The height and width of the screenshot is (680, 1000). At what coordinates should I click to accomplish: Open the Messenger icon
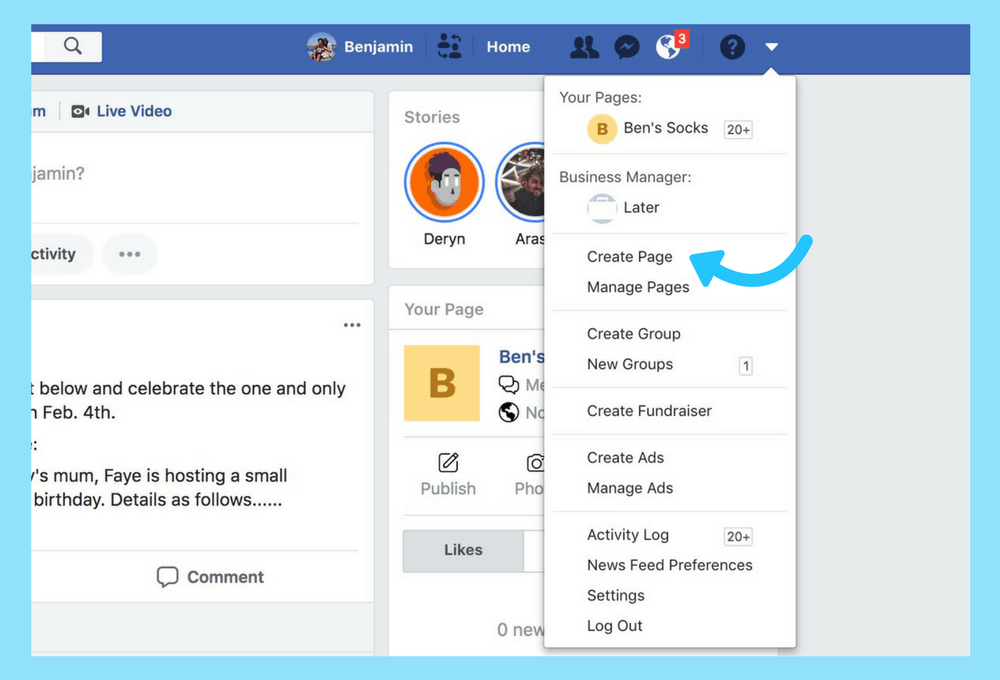click(627, 47)
